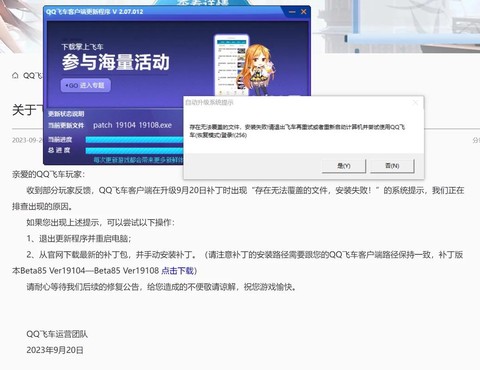Click the 自动升级系统提示 dialog title
This screenshot has height=370, width=480.
[x=209, y=102]
